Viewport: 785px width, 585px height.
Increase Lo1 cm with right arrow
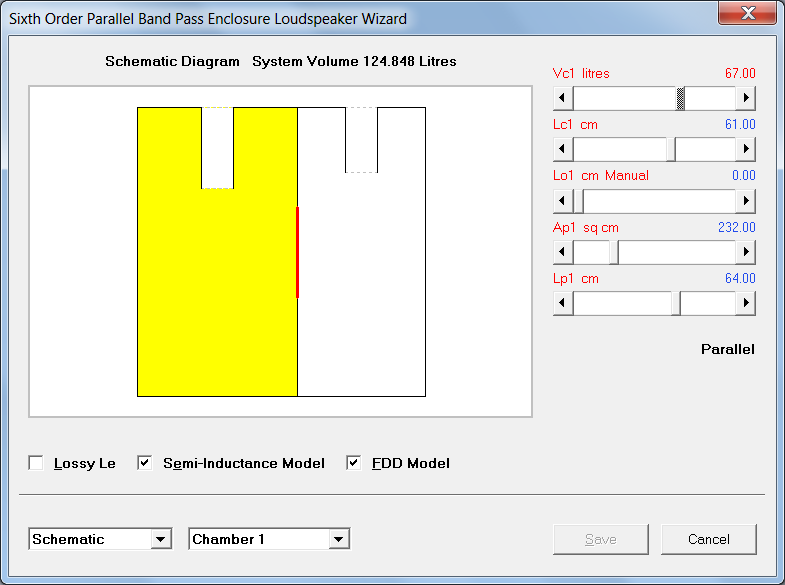745,201
